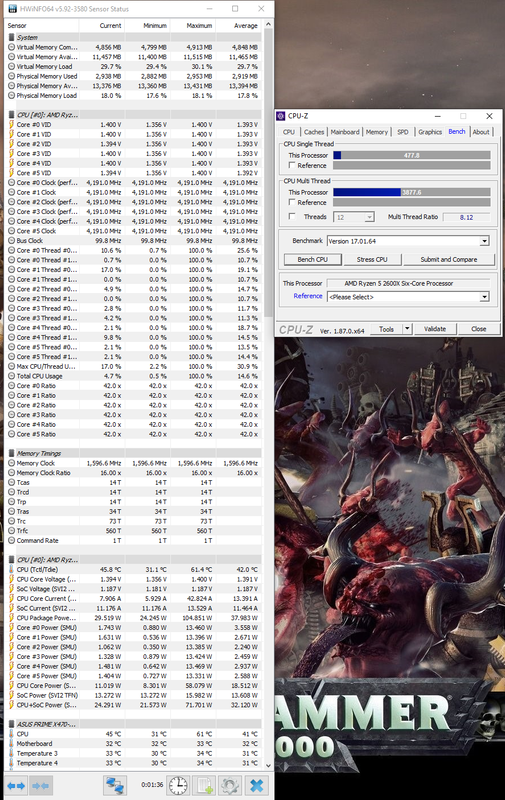
Task: Enable Multi Thread Reference checkbox in CPU-Z
Action: point(292,202)
